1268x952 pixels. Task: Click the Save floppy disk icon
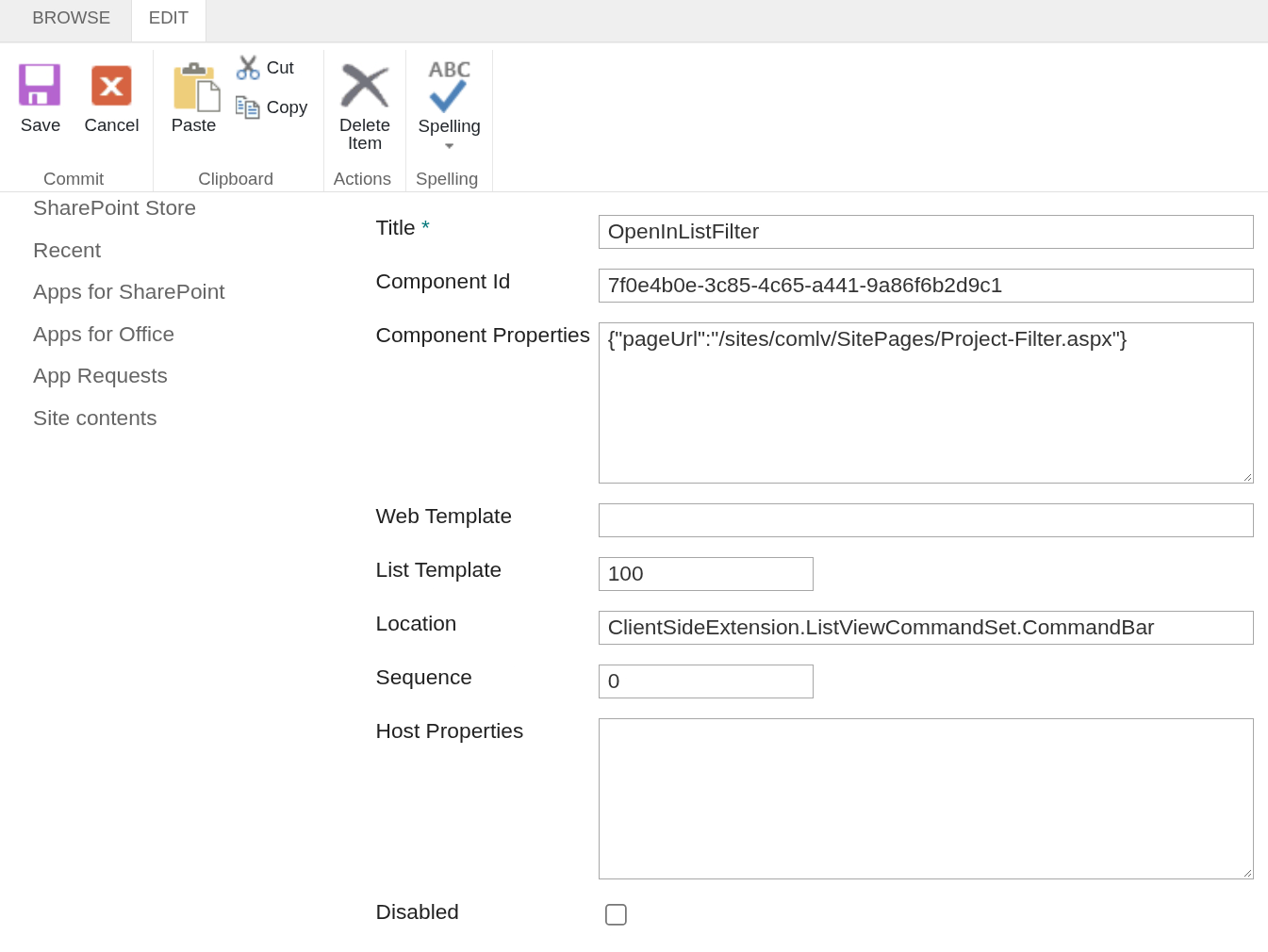40,85
